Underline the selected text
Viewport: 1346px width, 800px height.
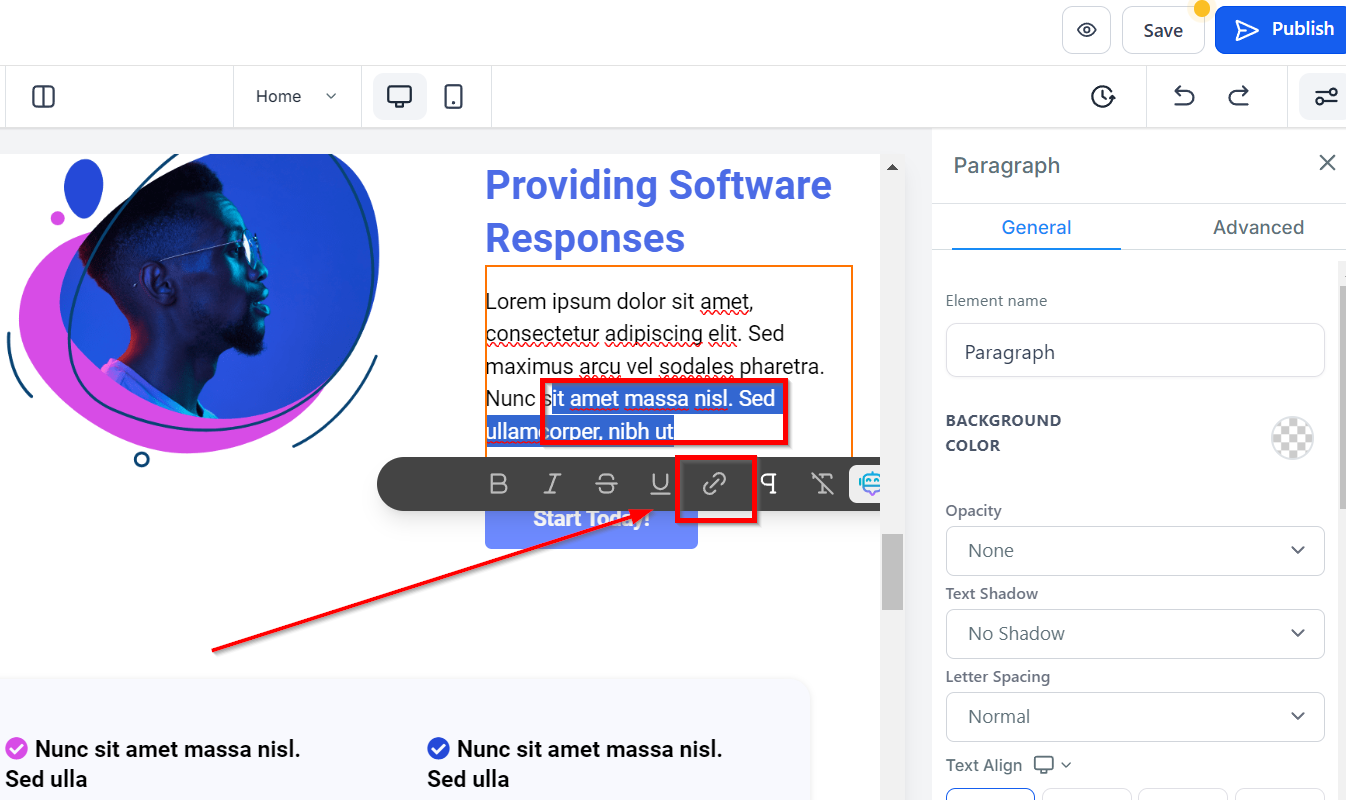pyautogui.click(x=660, y=485)
